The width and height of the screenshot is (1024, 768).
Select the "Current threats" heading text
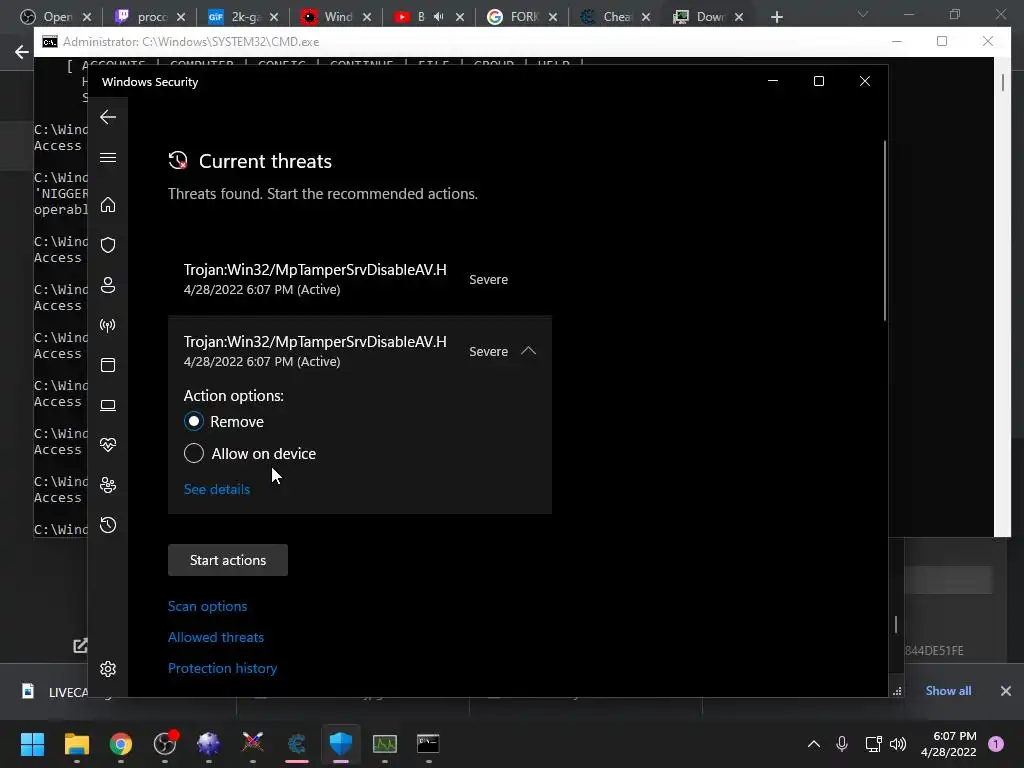coord(265,161)
